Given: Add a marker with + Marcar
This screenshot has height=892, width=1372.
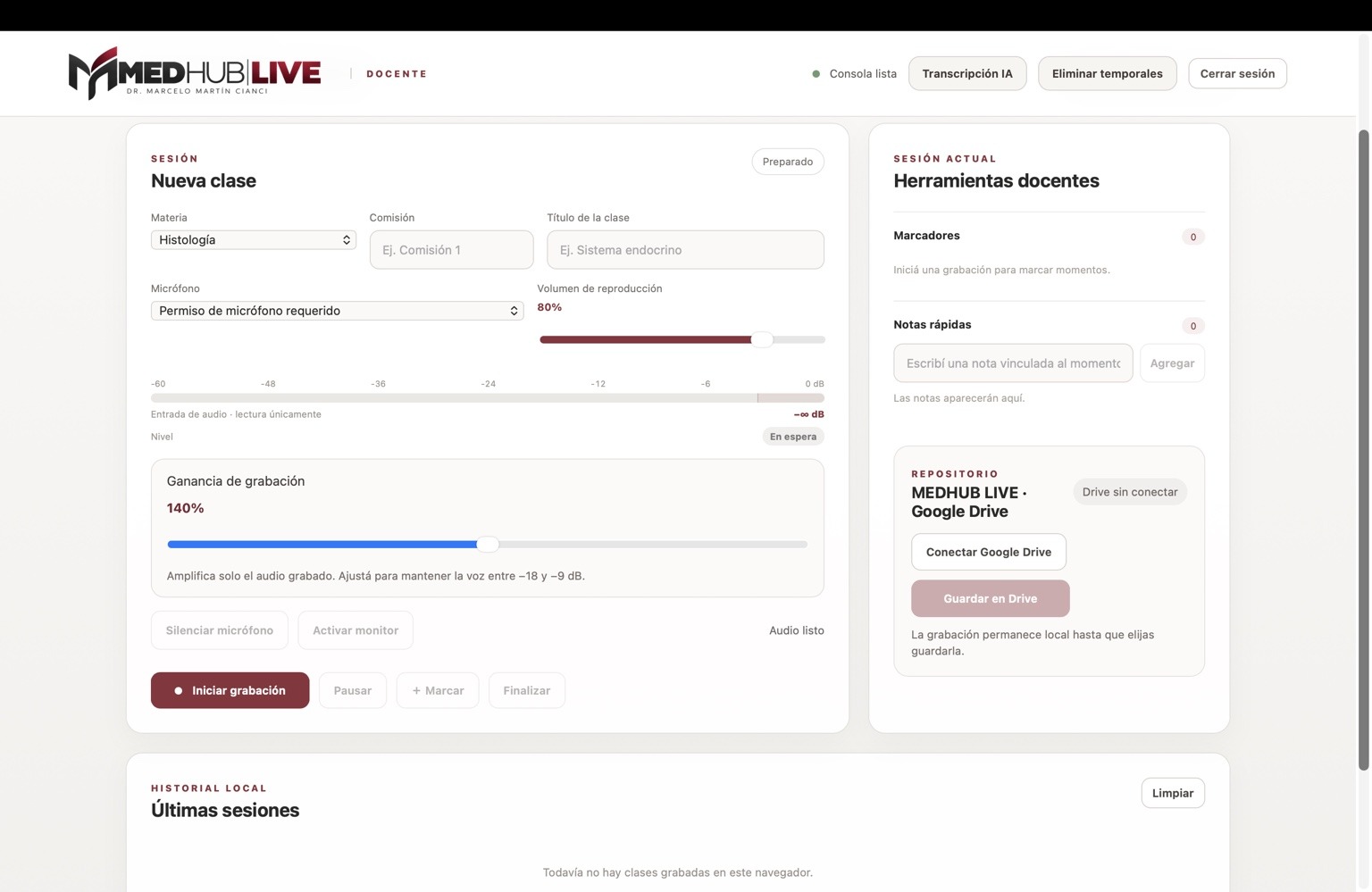Looking at the screenshot, I should [438, 690].
